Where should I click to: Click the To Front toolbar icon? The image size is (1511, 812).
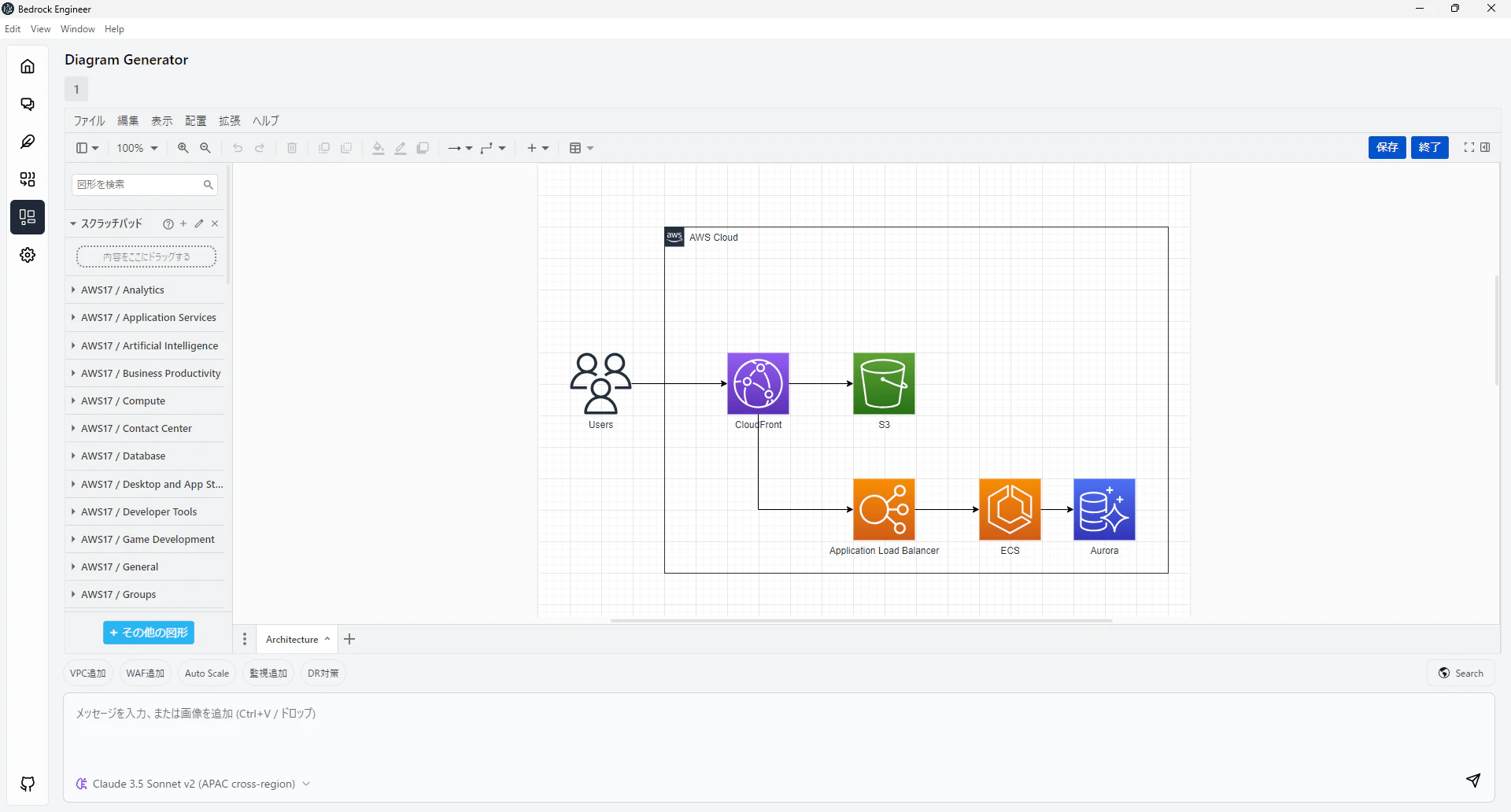[324, 148]
